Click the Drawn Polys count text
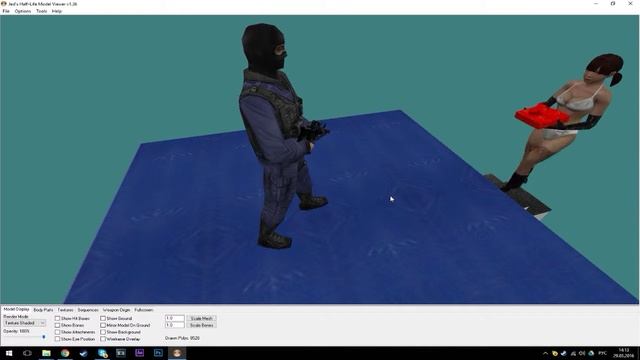 click(x=182, y=338)
